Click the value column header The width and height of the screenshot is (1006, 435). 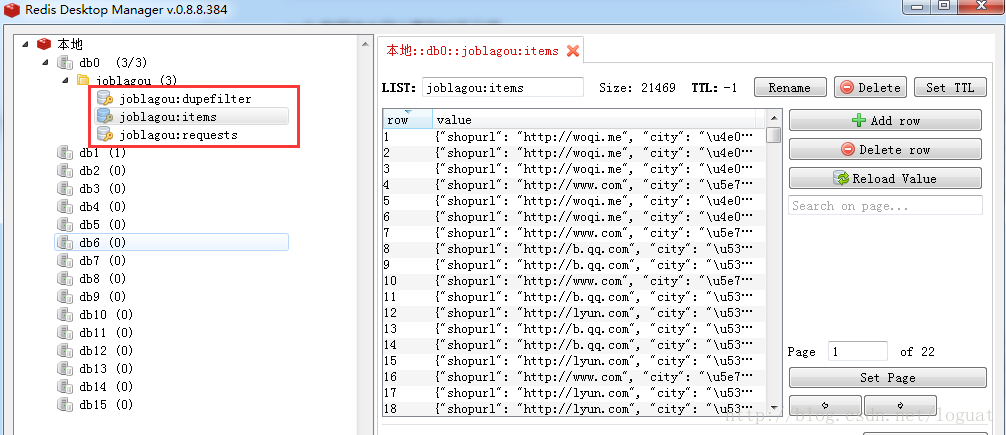pyautogui.click(x=593, y=119)
